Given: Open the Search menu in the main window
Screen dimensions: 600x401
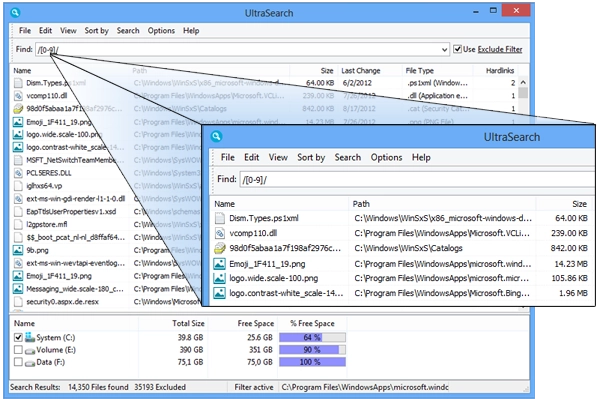Looking at the screenshot, I should point(128,31).
